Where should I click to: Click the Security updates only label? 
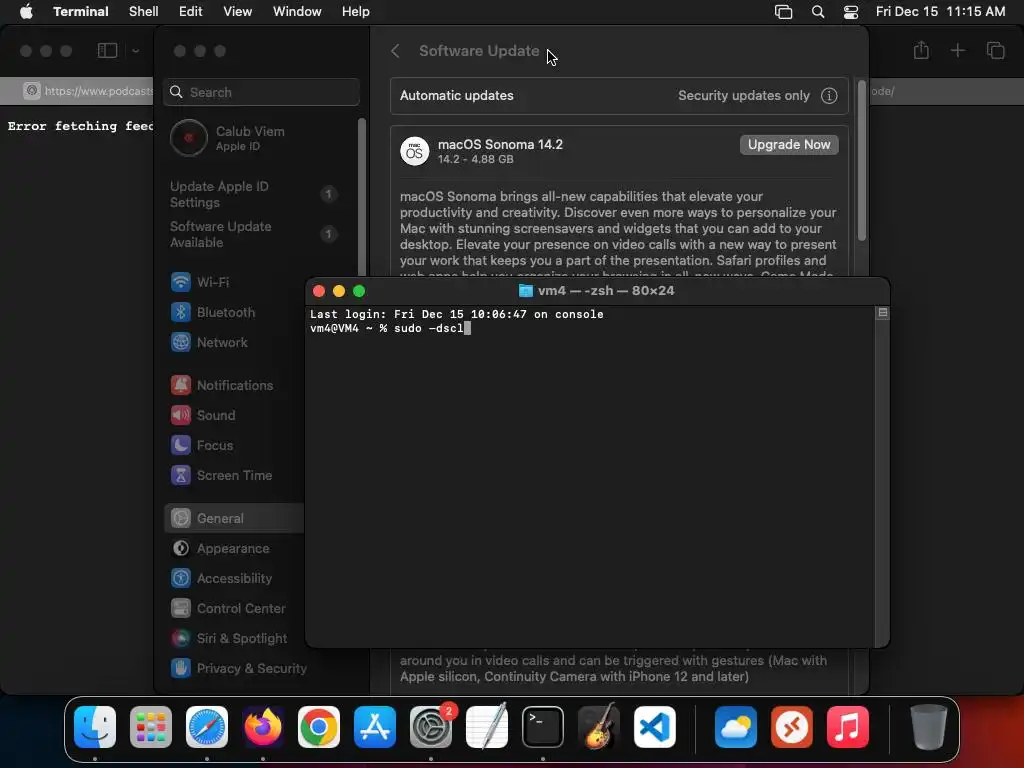(x=743, y=96)
